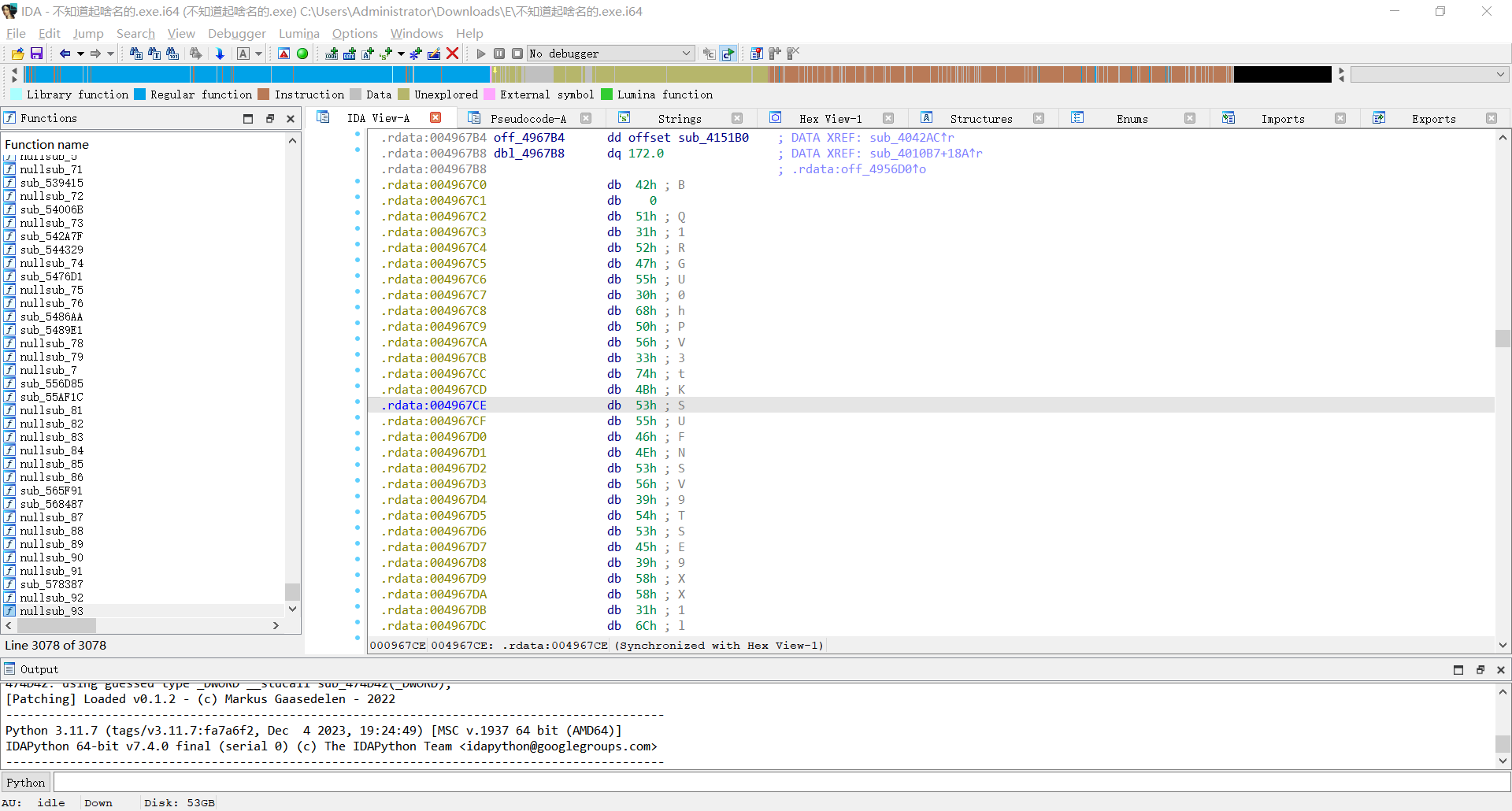Maximize the Functions panel
Viewport: 1512px width, 811px height.
point(248,118)
